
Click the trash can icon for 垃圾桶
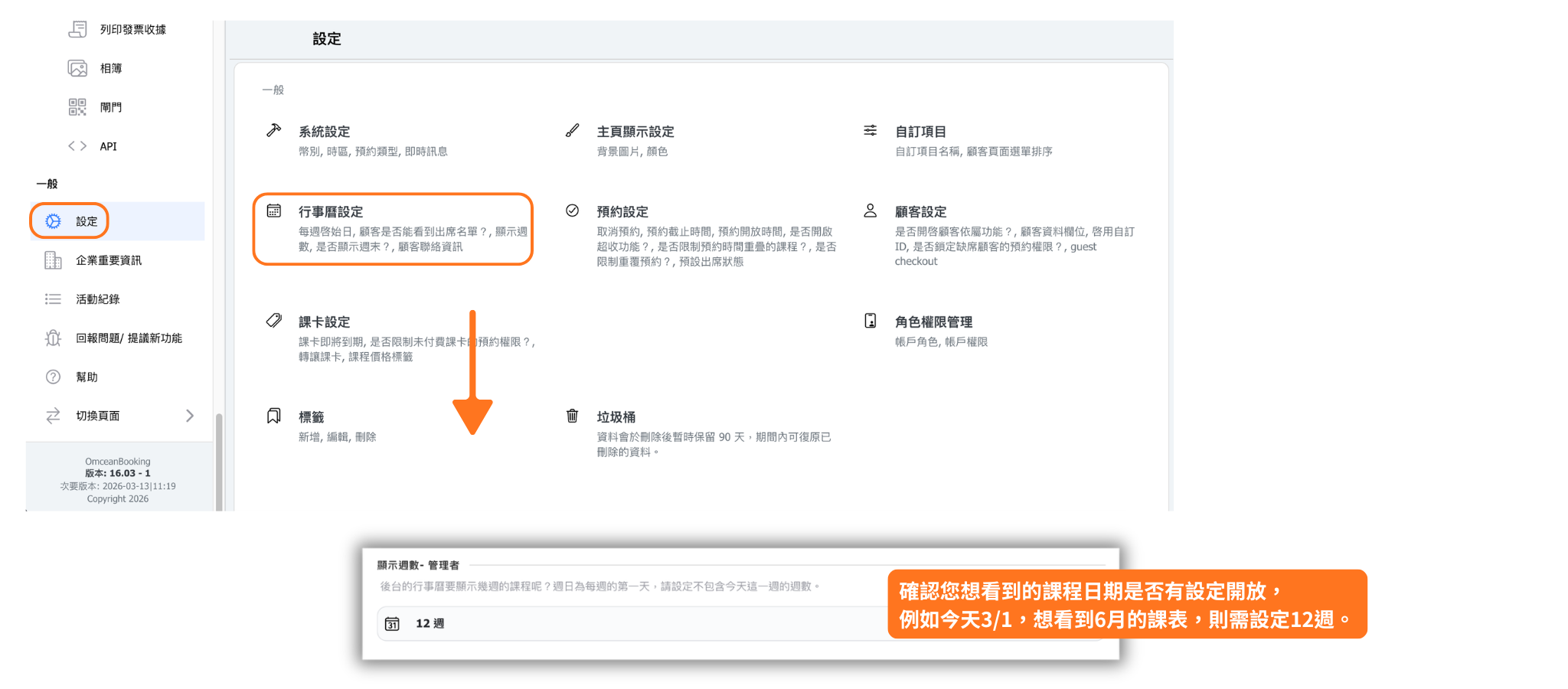[572, 416]
